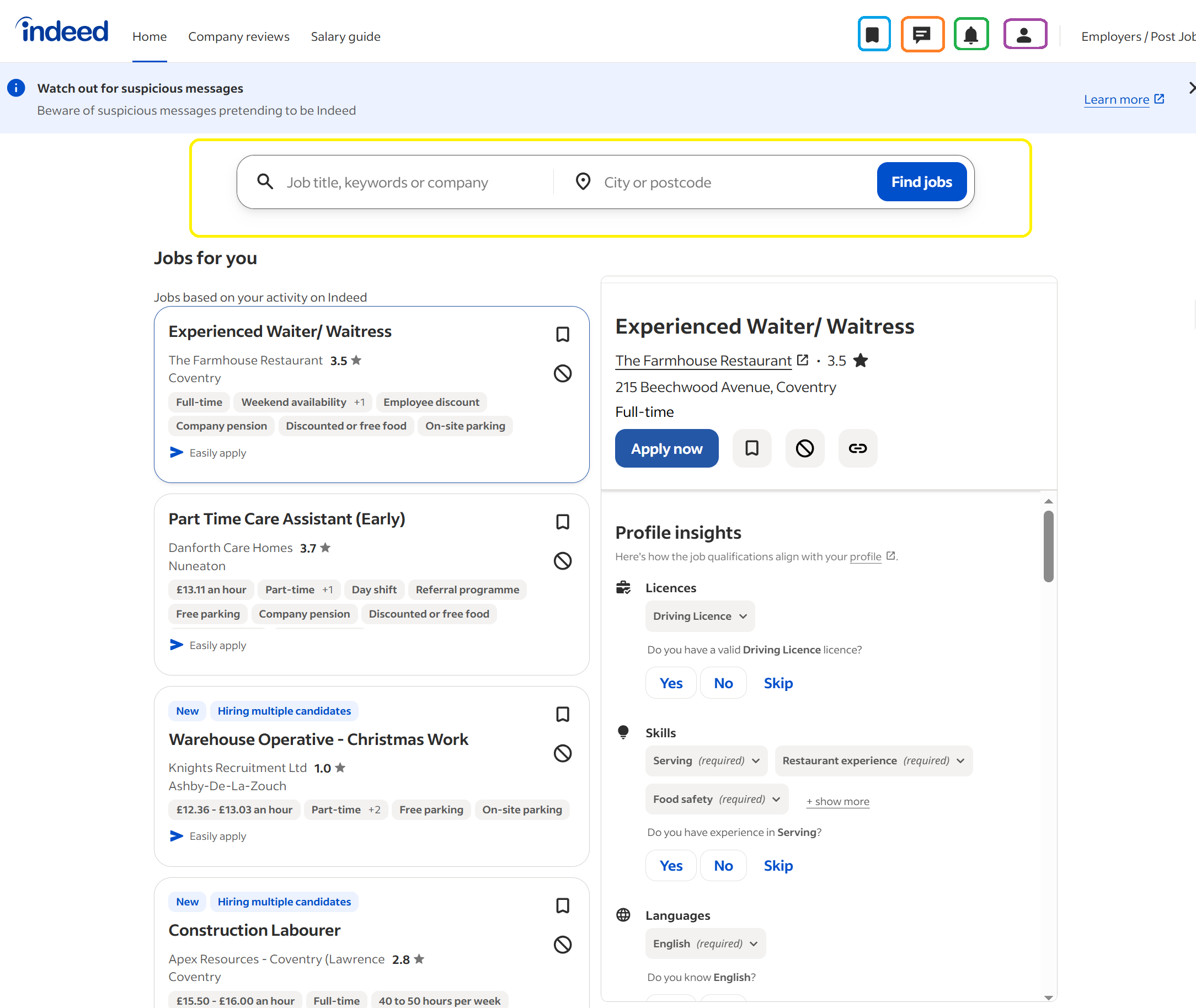Viewport: 1196px width, 1008px height.
Task: Mark Experienced Waiter/Waitress card as not interested
Action: (x=563, y=374)
